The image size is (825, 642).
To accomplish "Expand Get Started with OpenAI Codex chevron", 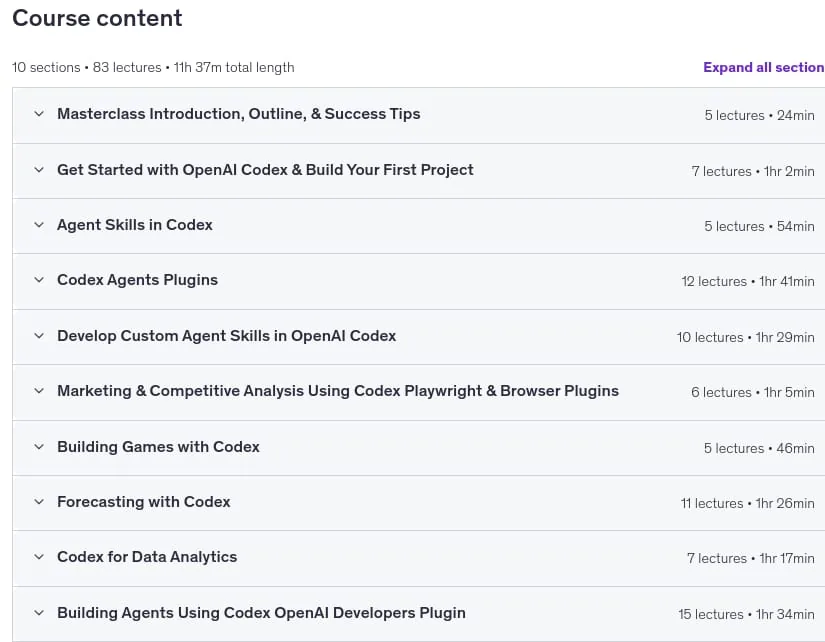I will tap(39, 169).
